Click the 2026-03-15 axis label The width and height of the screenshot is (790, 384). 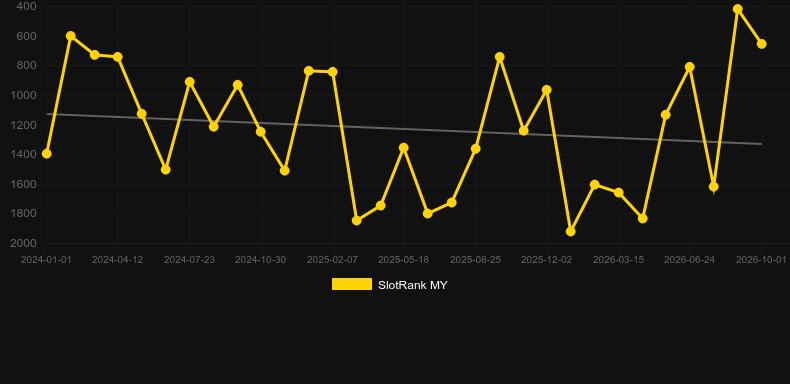point(618,260)
